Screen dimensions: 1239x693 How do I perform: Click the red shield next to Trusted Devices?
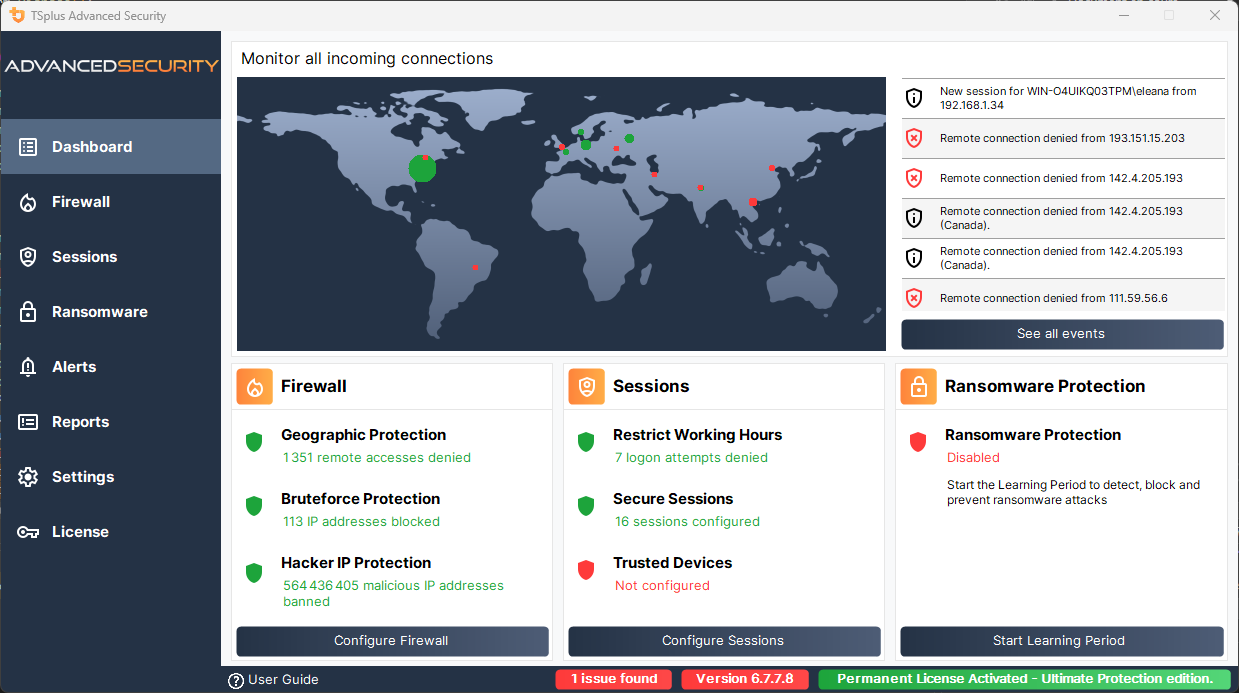click(x=585, y=570)
